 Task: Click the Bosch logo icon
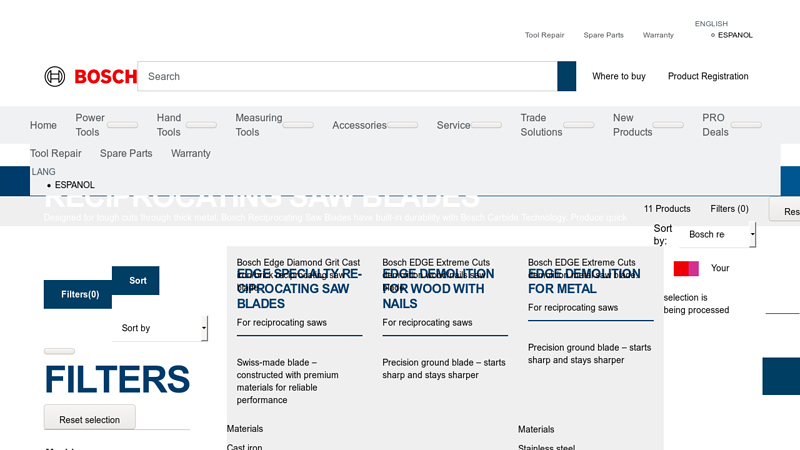[x=55, y=76]
